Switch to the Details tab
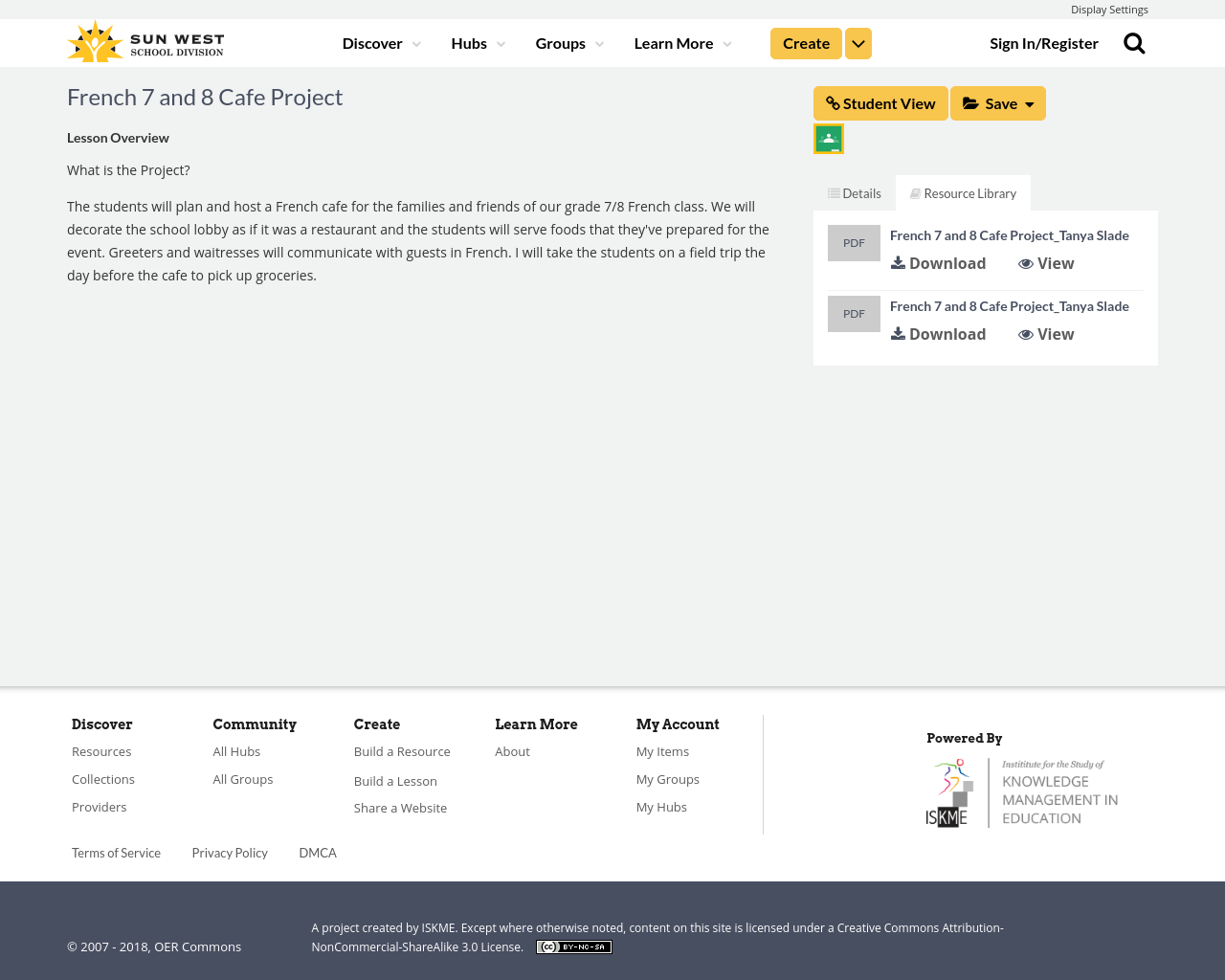The width and height of the screenshot is (1225, 980). (854, 191)
